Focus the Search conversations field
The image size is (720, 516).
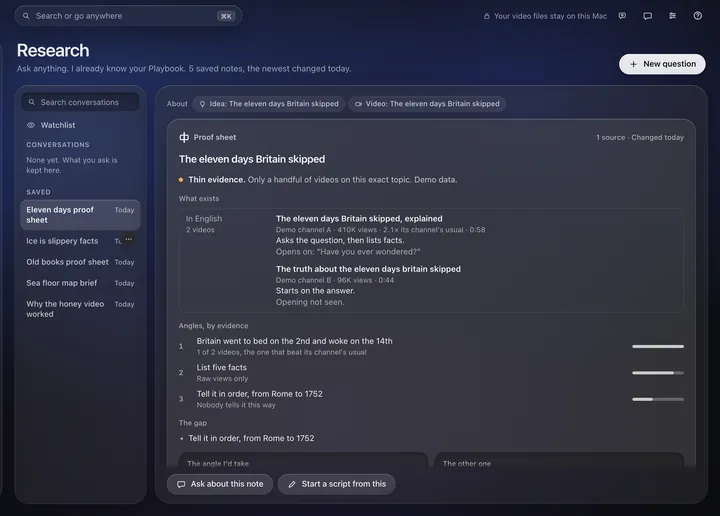coord(80,102)
